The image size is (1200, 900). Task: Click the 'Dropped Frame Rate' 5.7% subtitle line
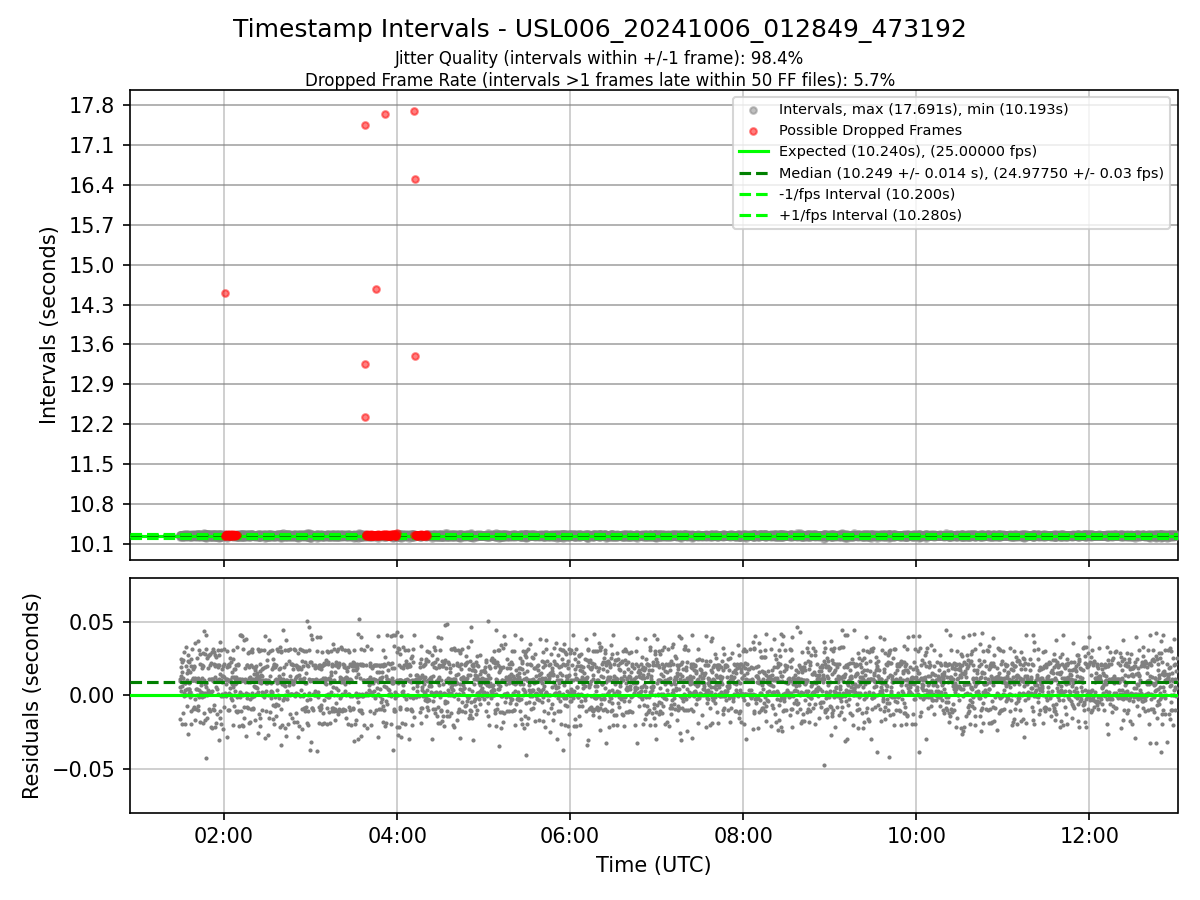point(600,79)
